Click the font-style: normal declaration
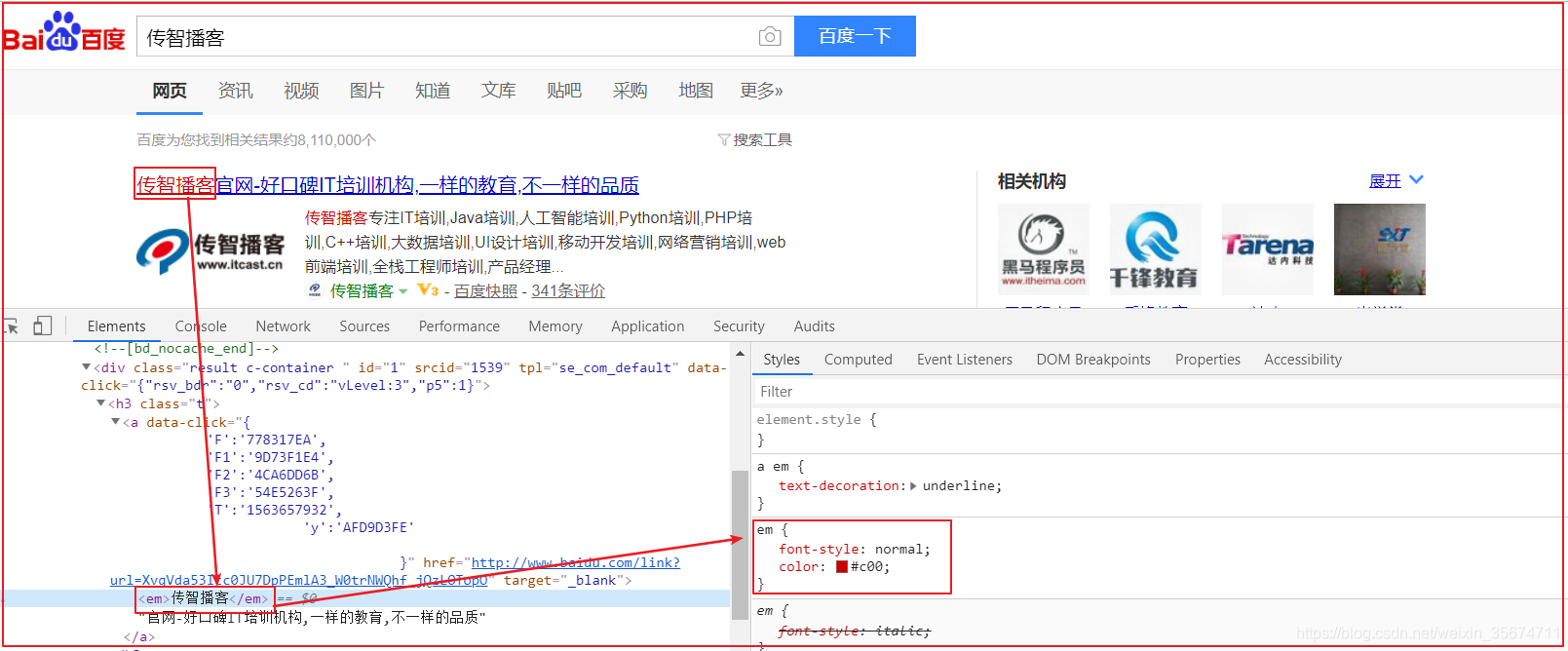 [855, 550]
